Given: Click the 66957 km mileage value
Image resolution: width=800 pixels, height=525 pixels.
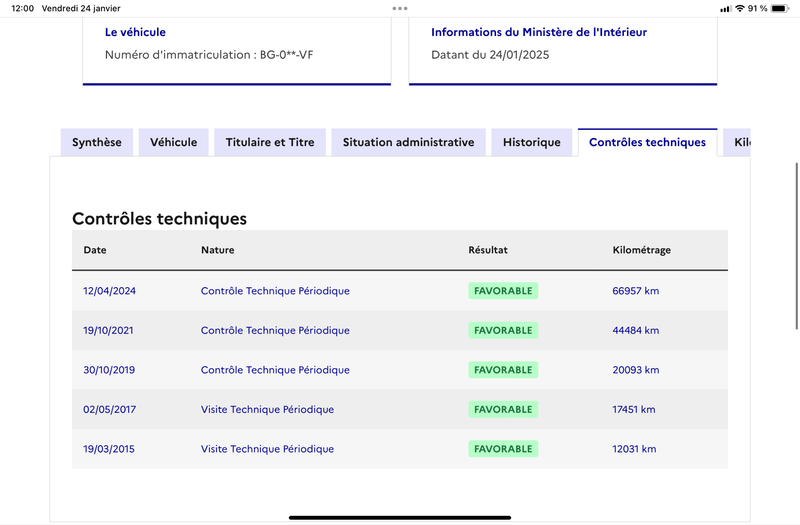Looking at the screenshot, I should click(x=636, y=291).
